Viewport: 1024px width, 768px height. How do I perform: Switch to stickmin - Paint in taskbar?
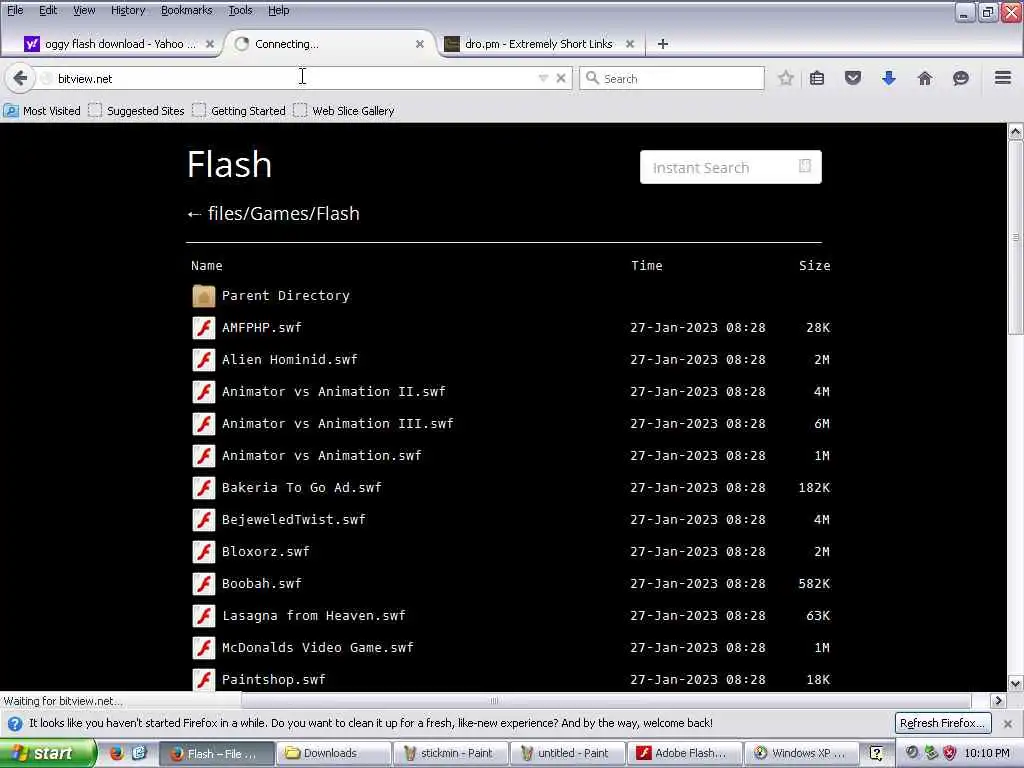(x=449, y=753)
